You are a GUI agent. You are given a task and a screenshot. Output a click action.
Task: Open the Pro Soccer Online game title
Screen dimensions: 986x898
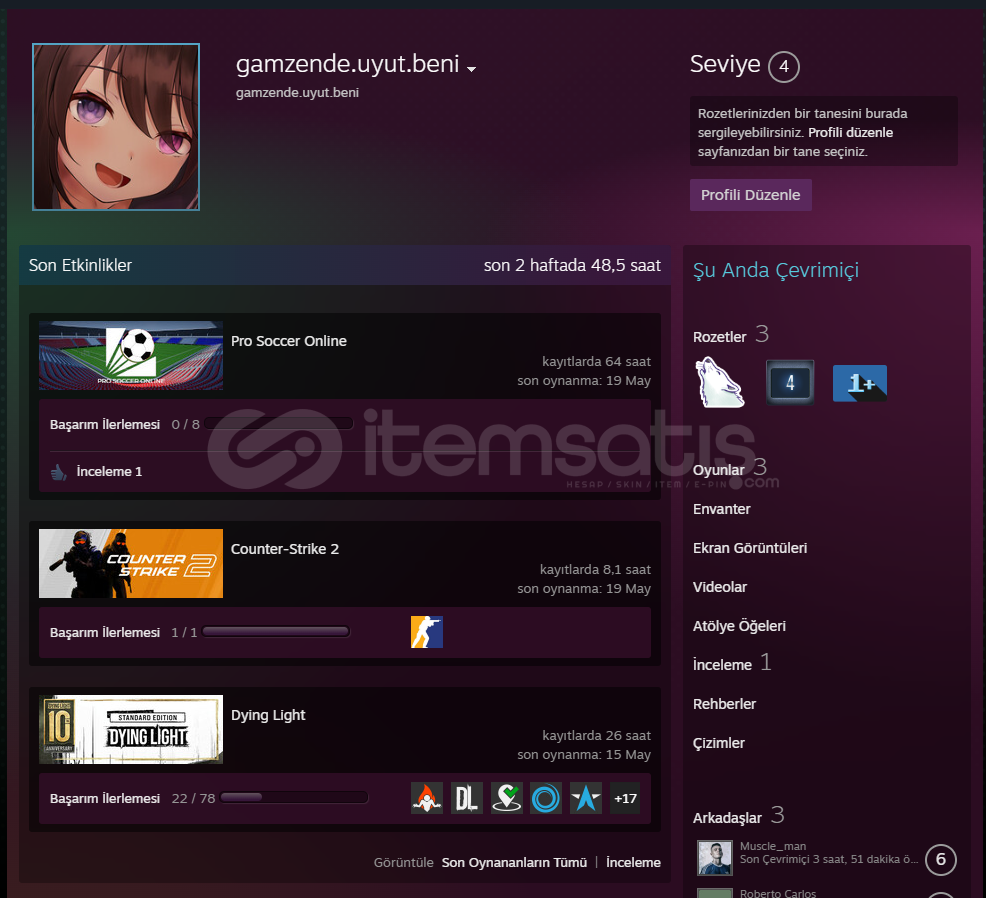[289, 341]
